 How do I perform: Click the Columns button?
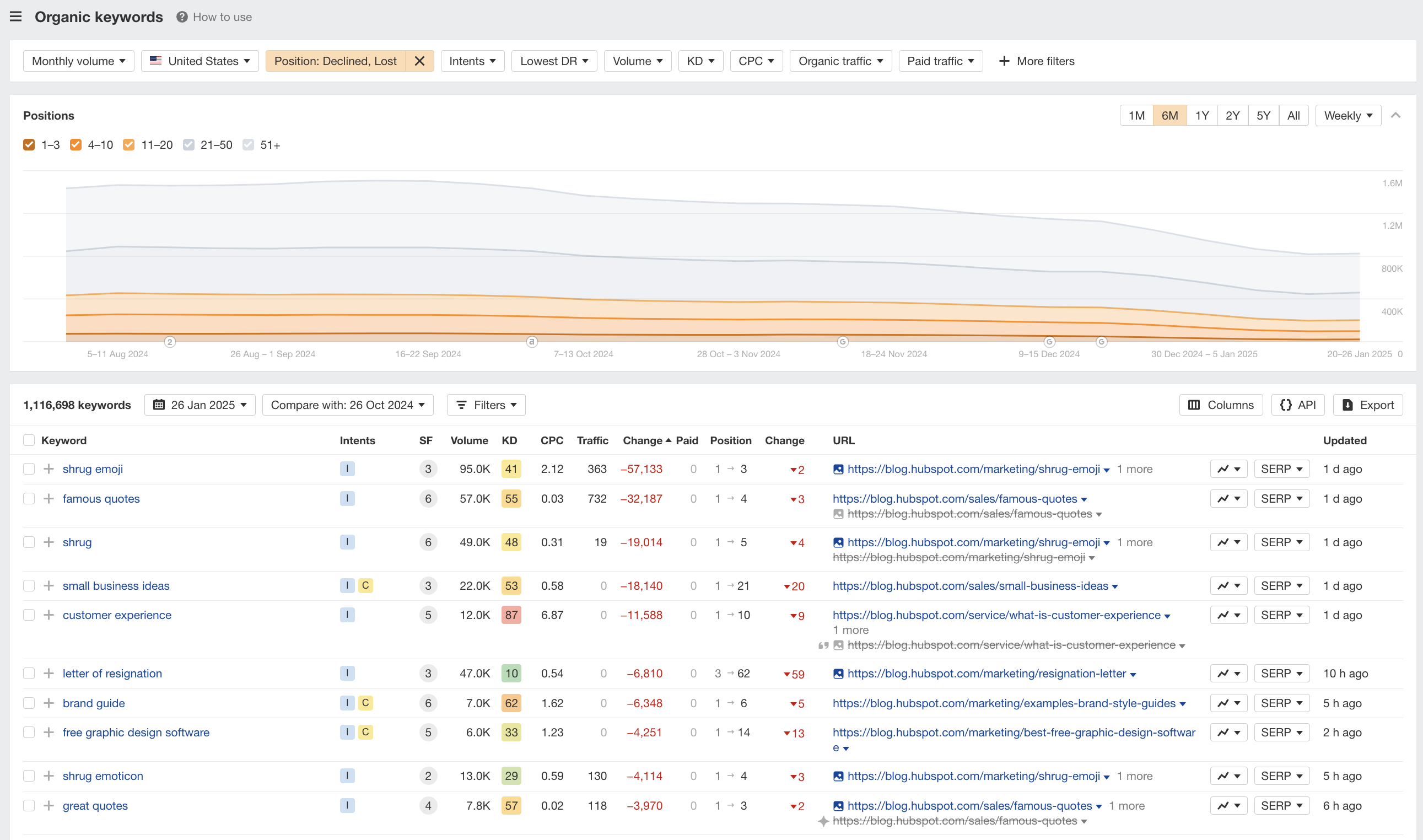pyautogui.click(x=1220, y=405)
